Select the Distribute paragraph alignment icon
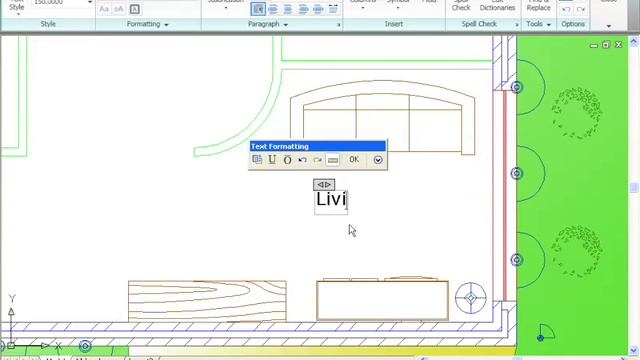Screen dimensions: 640x360 (x=333, y=9)
